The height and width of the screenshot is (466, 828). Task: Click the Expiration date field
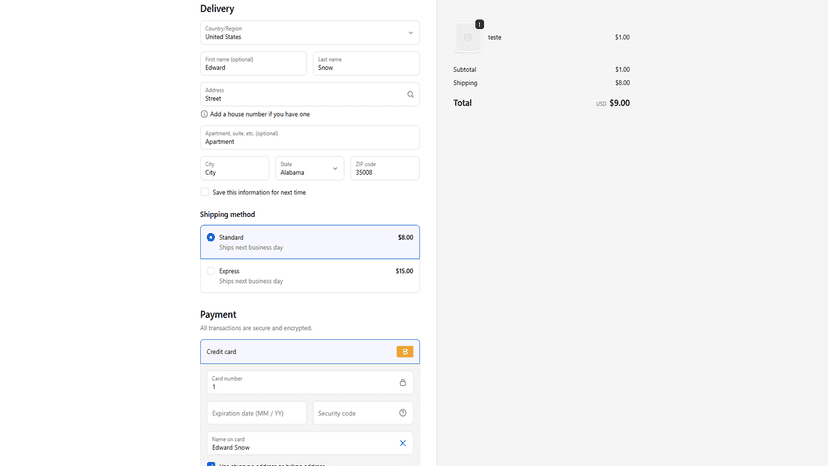(257, 413)
